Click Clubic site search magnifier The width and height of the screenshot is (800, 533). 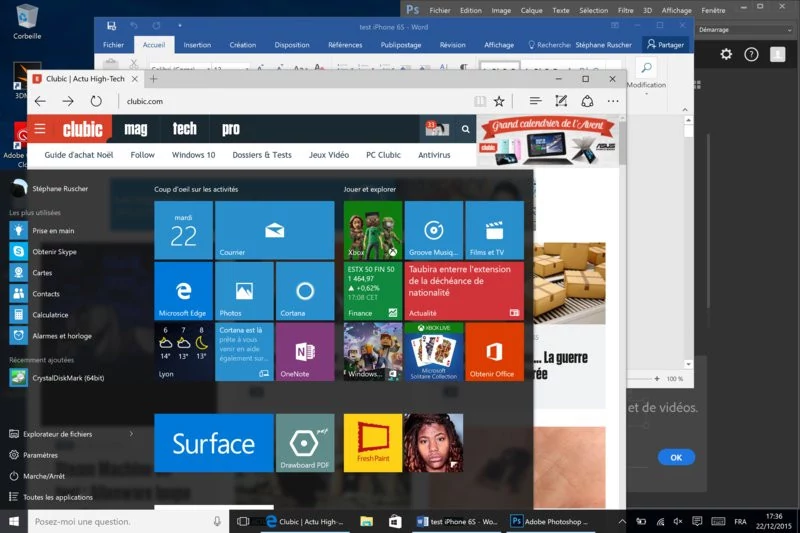pyautogui.click(x=465, y=129)
